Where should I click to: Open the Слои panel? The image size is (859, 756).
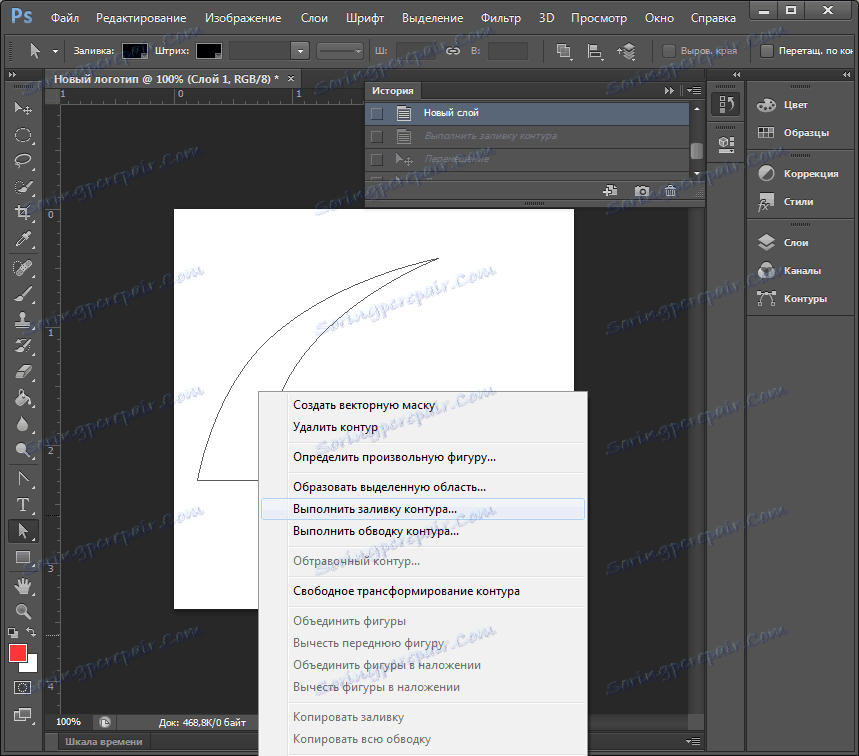click(785, 242)
